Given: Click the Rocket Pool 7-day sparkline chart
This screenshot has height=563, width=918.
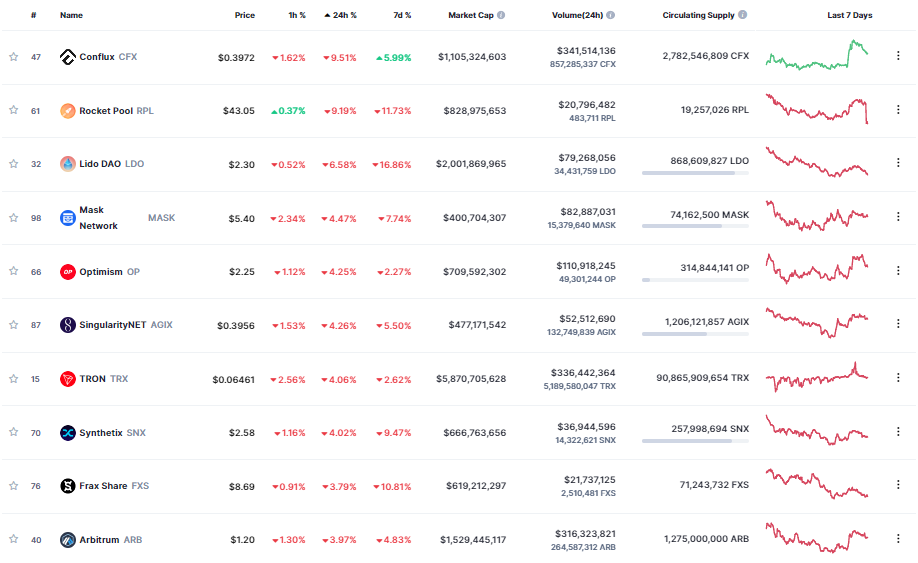Looking at the screenshot, I should click(x=817, y=109).
